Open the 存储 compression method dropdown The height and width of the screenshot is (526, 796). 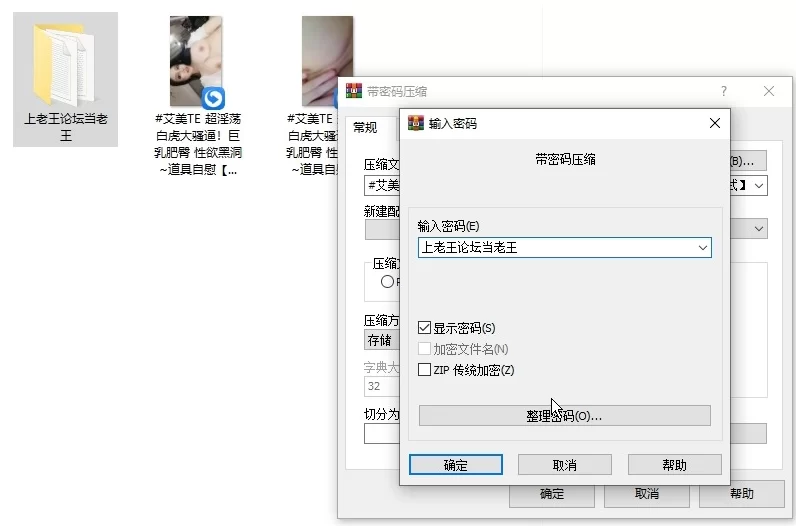pyautogui.click(x=382, y=340)
